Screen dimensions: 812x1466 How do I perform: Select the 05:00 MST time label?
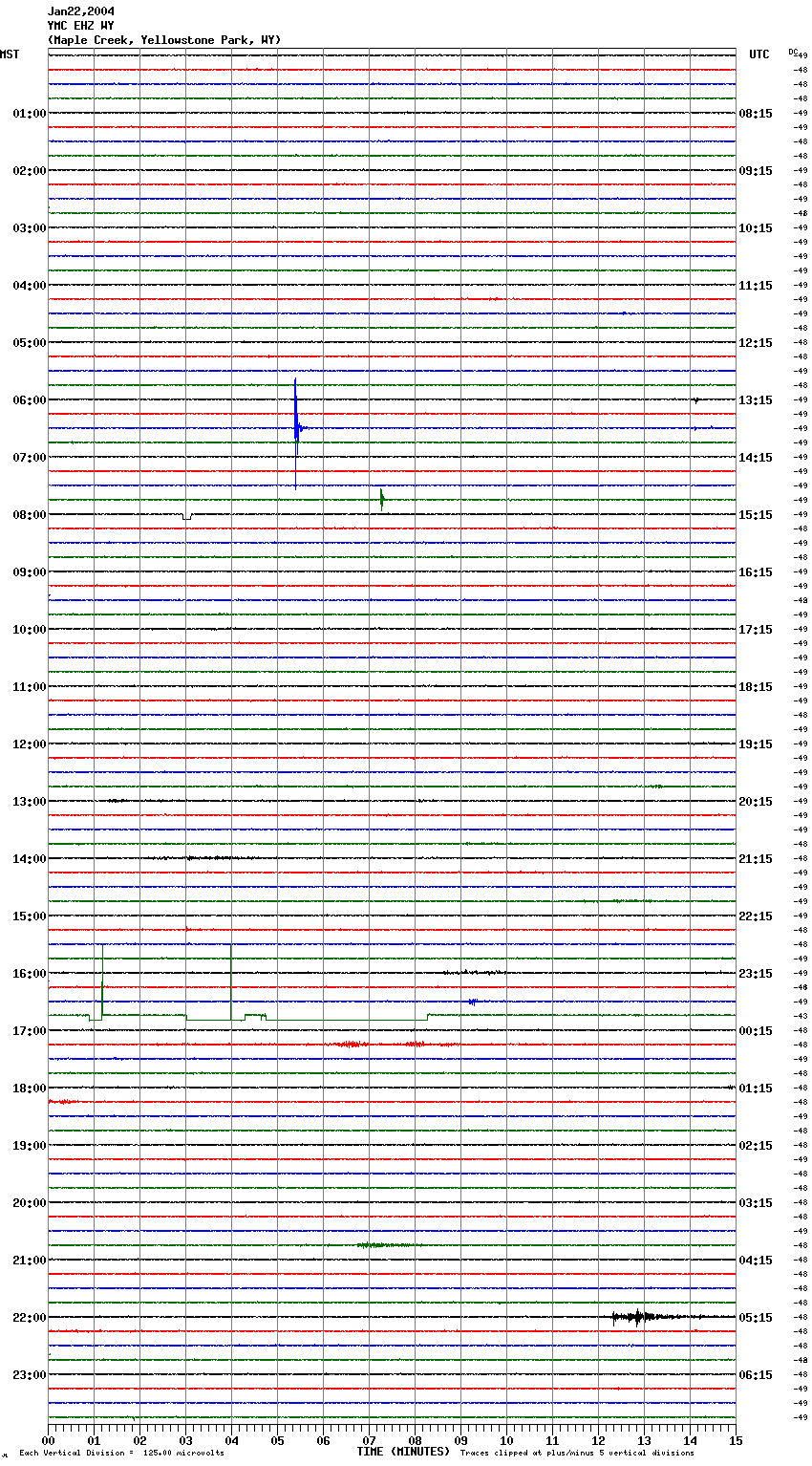click(x=30, y=343)
